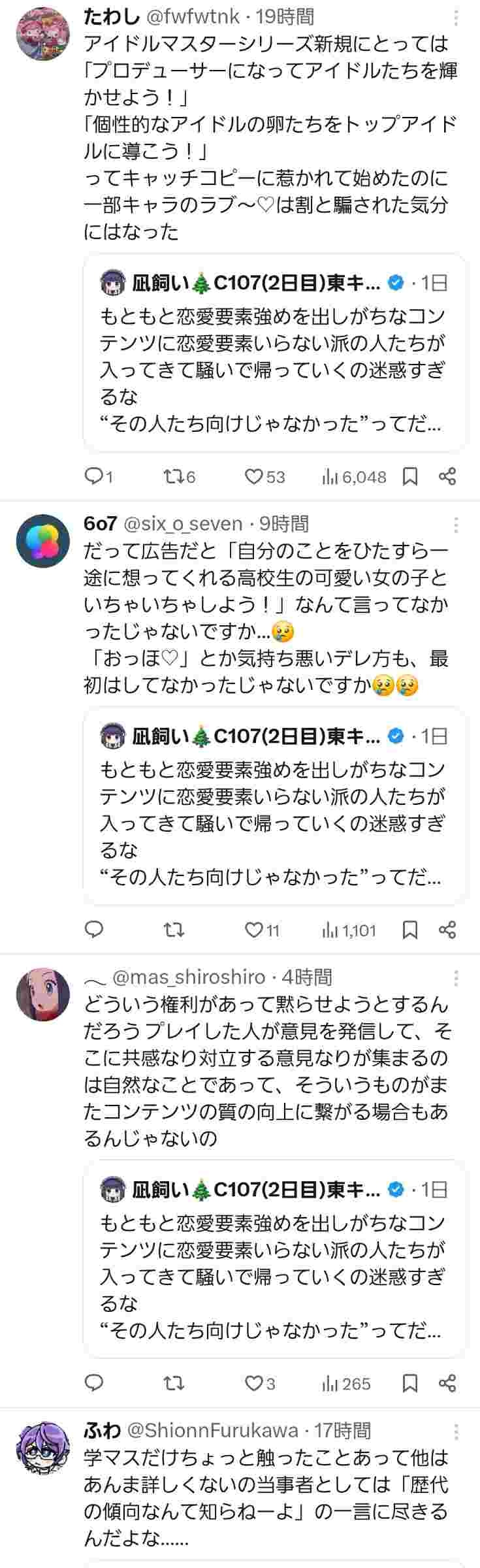This screenshot has width=480, height=1568.
Task: Open more options for 6o7 tweet
Action: [456, 525]
